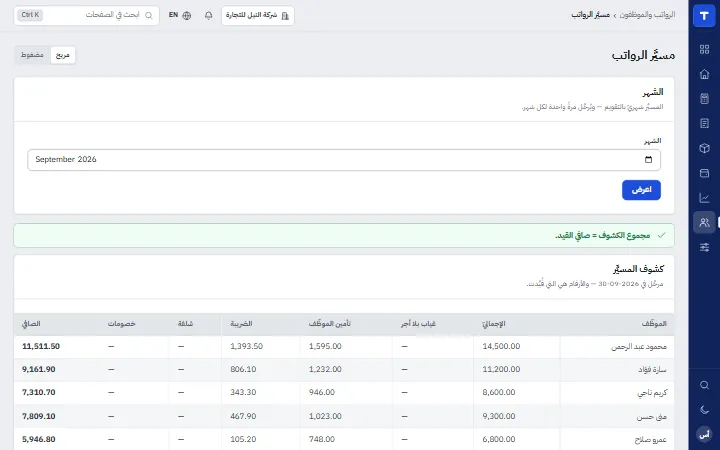Select employee محمود عبد الرحمن row name
This screenshot has width=720, height=450.
(x=639, y=347)
